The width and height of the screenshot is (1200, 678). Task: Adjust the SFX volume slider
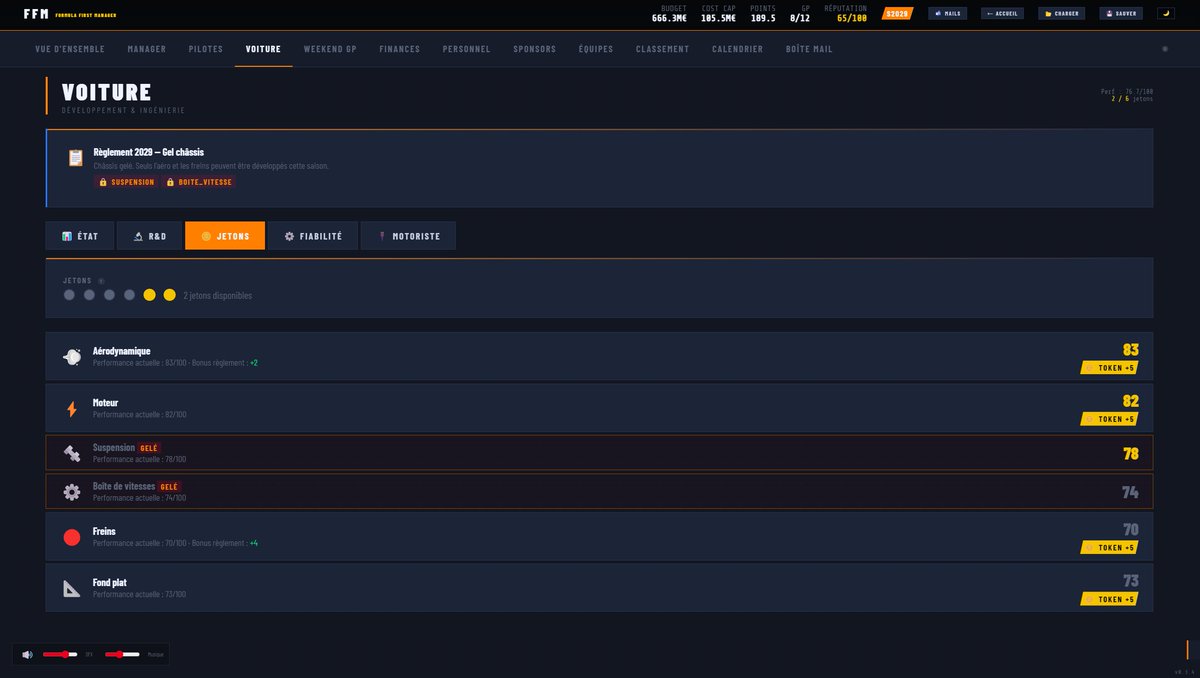[x=60, y=654]
